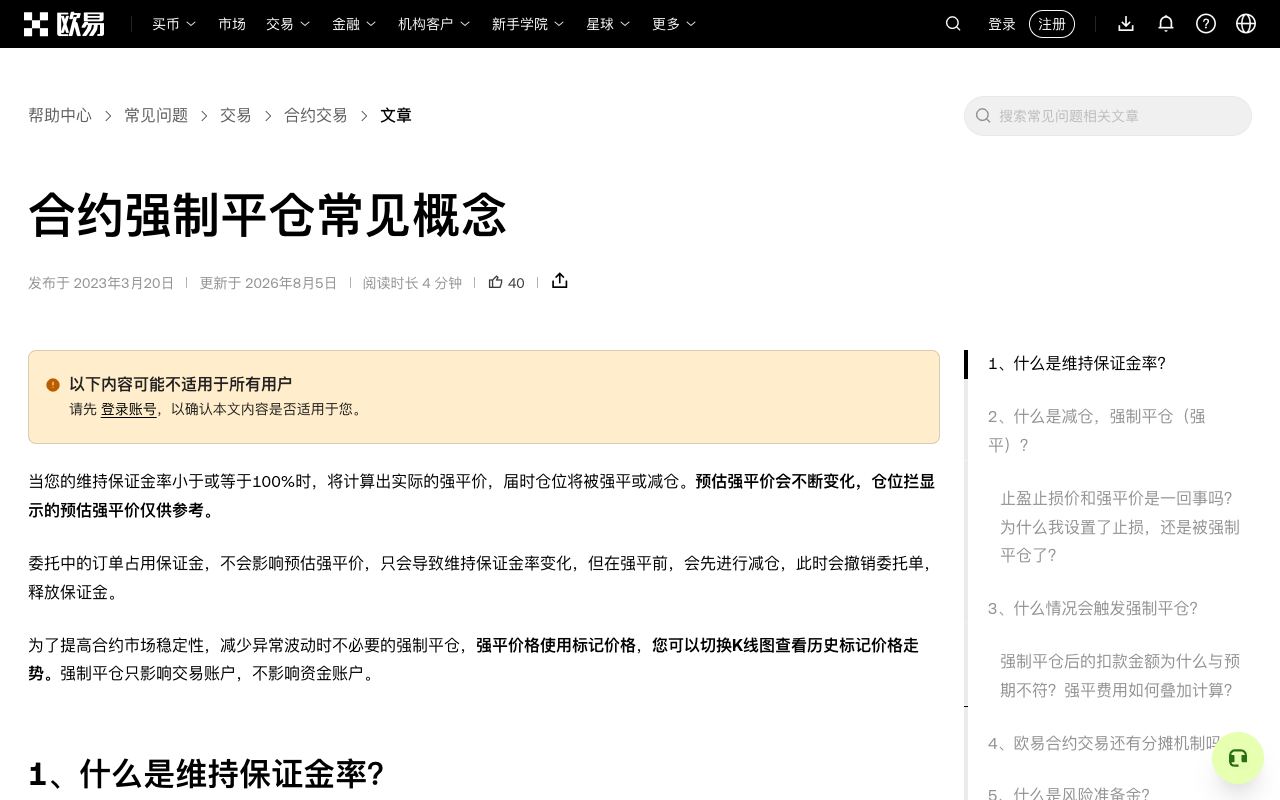Click the share article icon

coord(560,281)
